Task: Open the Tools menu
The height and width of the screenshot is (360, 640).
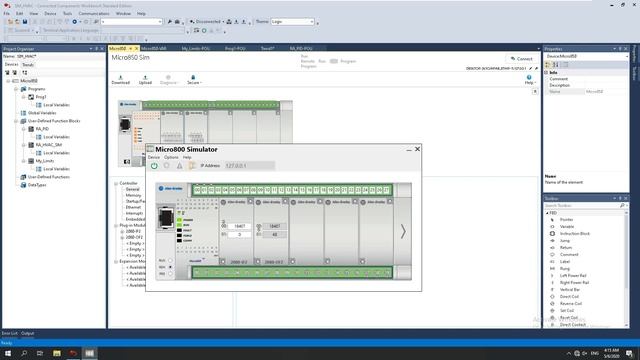Action: (x=67, y=13)
